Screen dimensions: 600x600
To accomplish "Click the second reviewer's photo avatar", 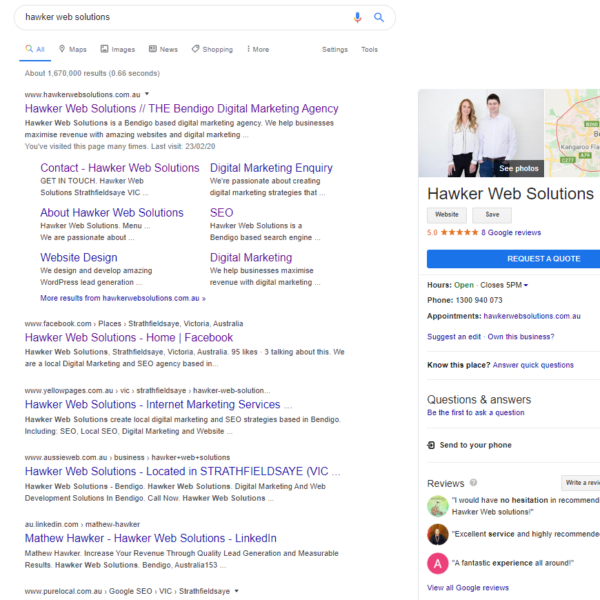I will [438, 535].
